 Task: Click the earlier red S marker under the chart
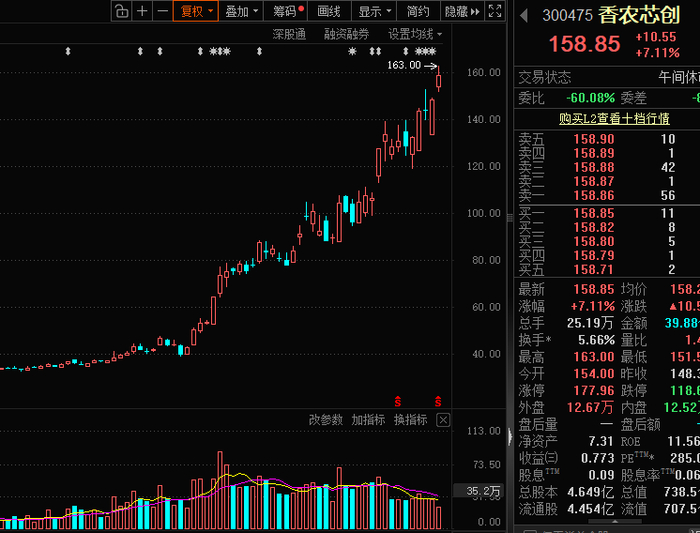[x=397, y=402]
